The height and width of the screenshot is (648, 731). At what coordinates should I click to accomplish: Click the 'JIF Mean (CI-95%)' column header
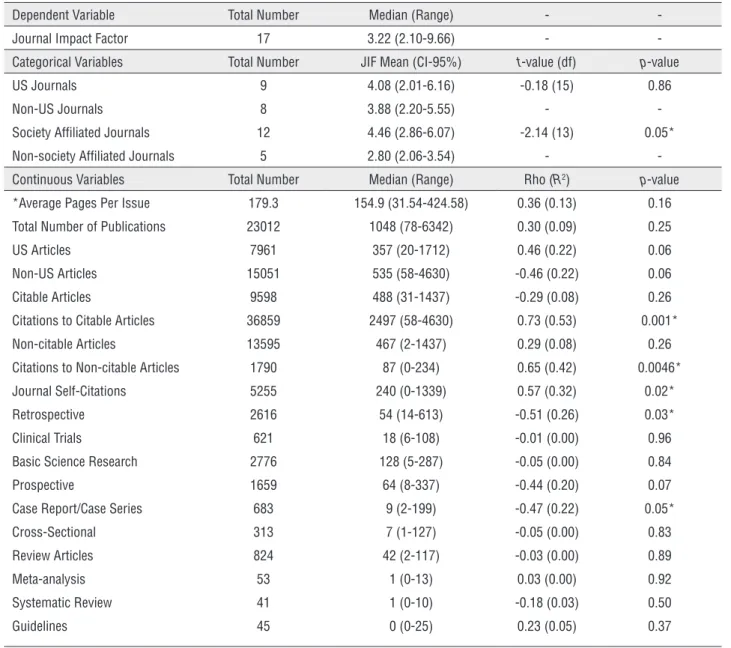pyautogui.click(x=411, y=62)
